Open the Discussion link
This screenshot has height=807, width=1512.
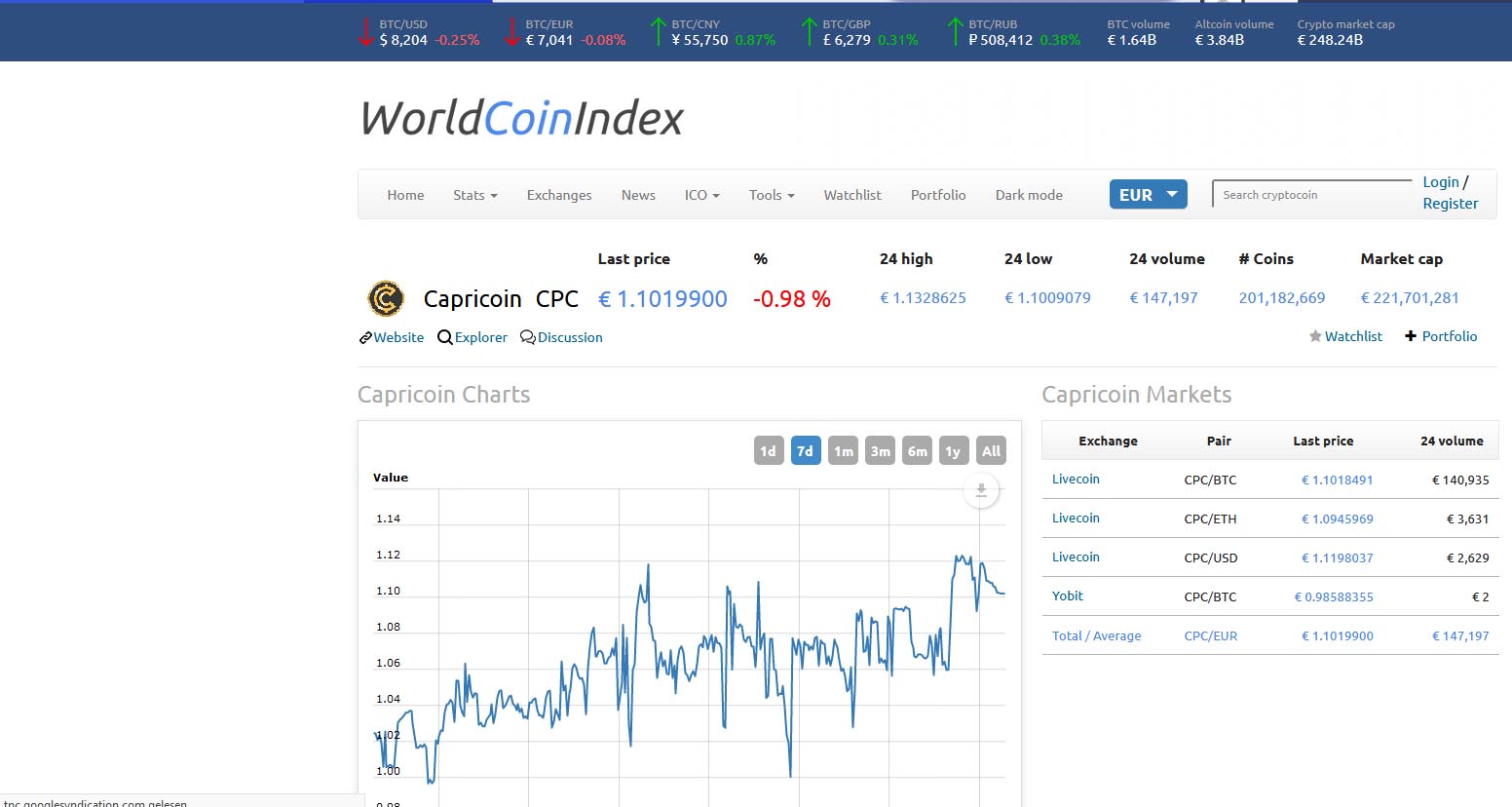point(570,337)
